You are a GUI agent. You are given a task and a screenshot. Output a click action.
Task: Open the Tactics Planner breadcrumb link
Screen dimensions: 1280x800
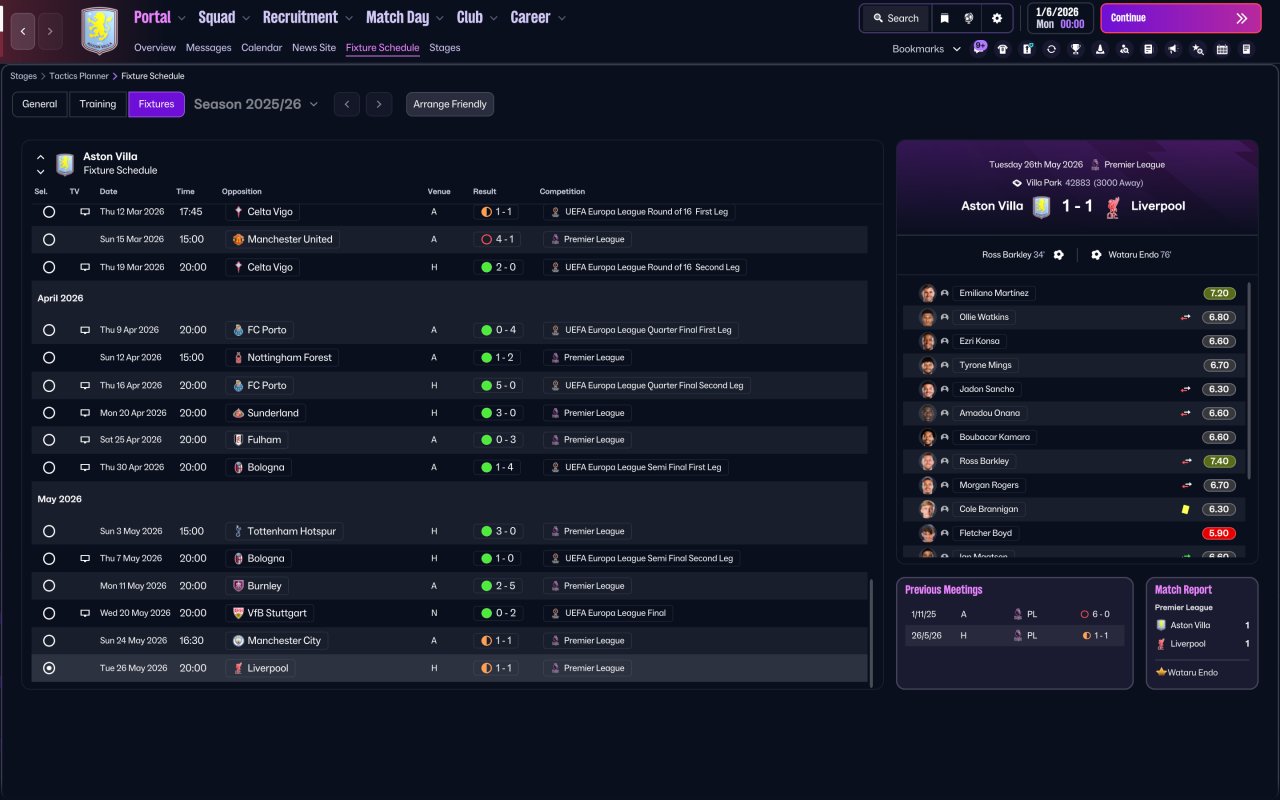pos(79,76)
